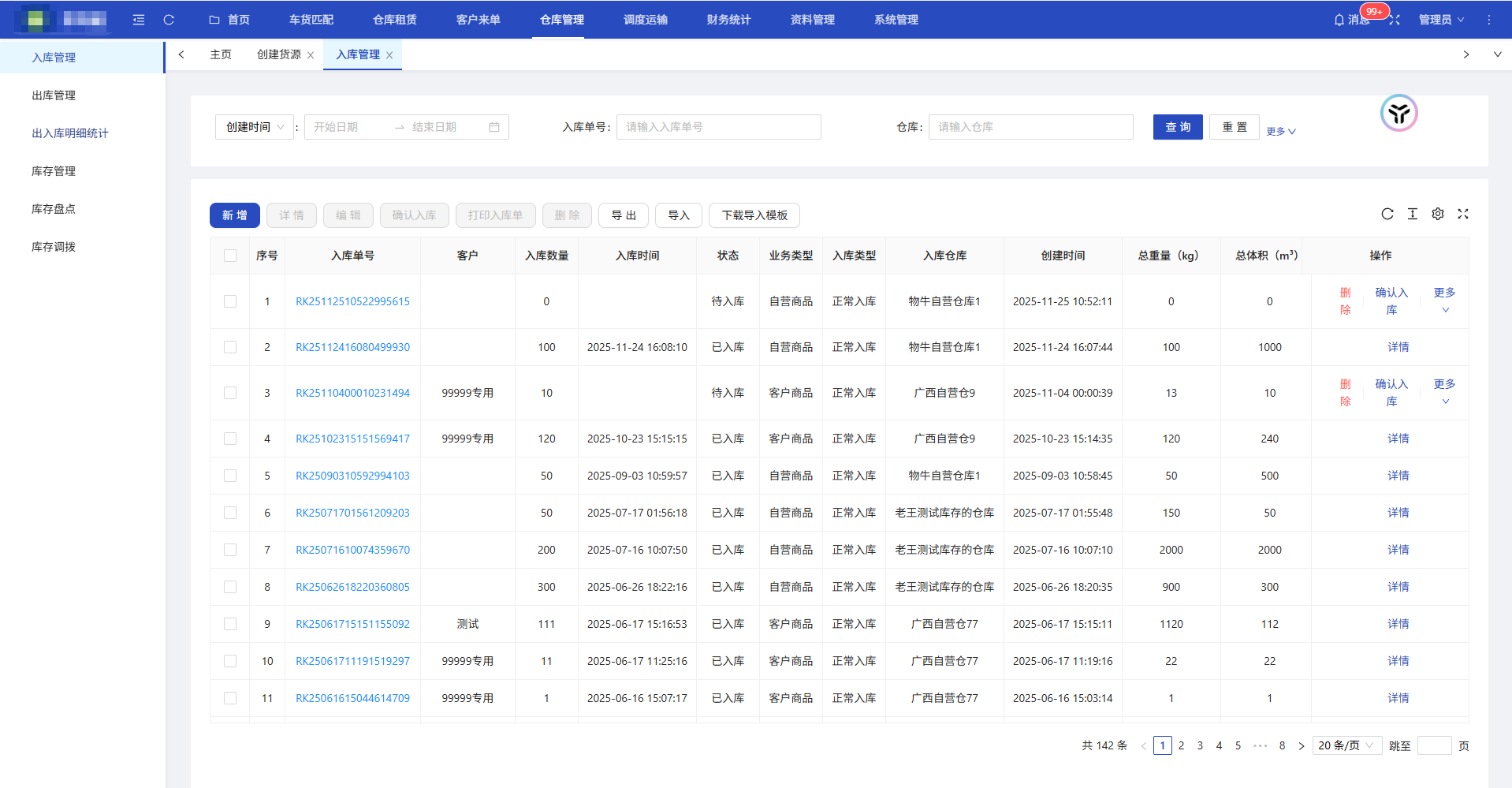Open the 20 条/页 page size dropdown
The width and height of the screenshot is (1512, 788).
[x=1346, y=745]
